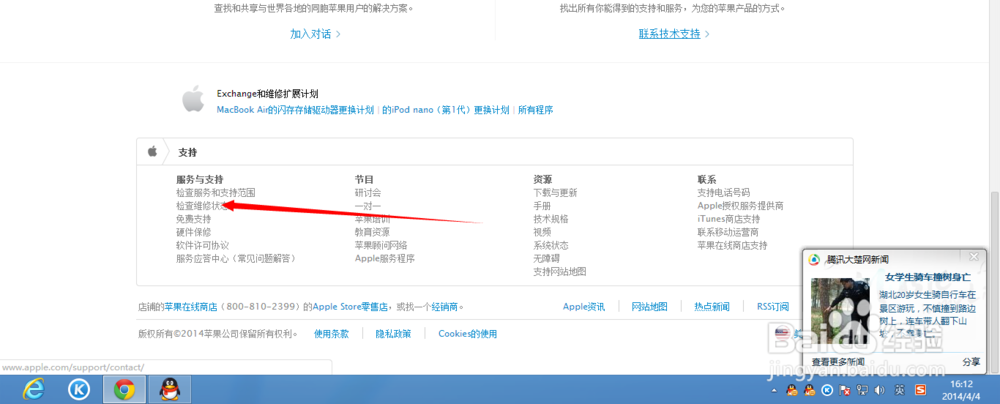Open the 视频 link under 资源
This screenshot has width=1000, height=404.
point(542,232)
